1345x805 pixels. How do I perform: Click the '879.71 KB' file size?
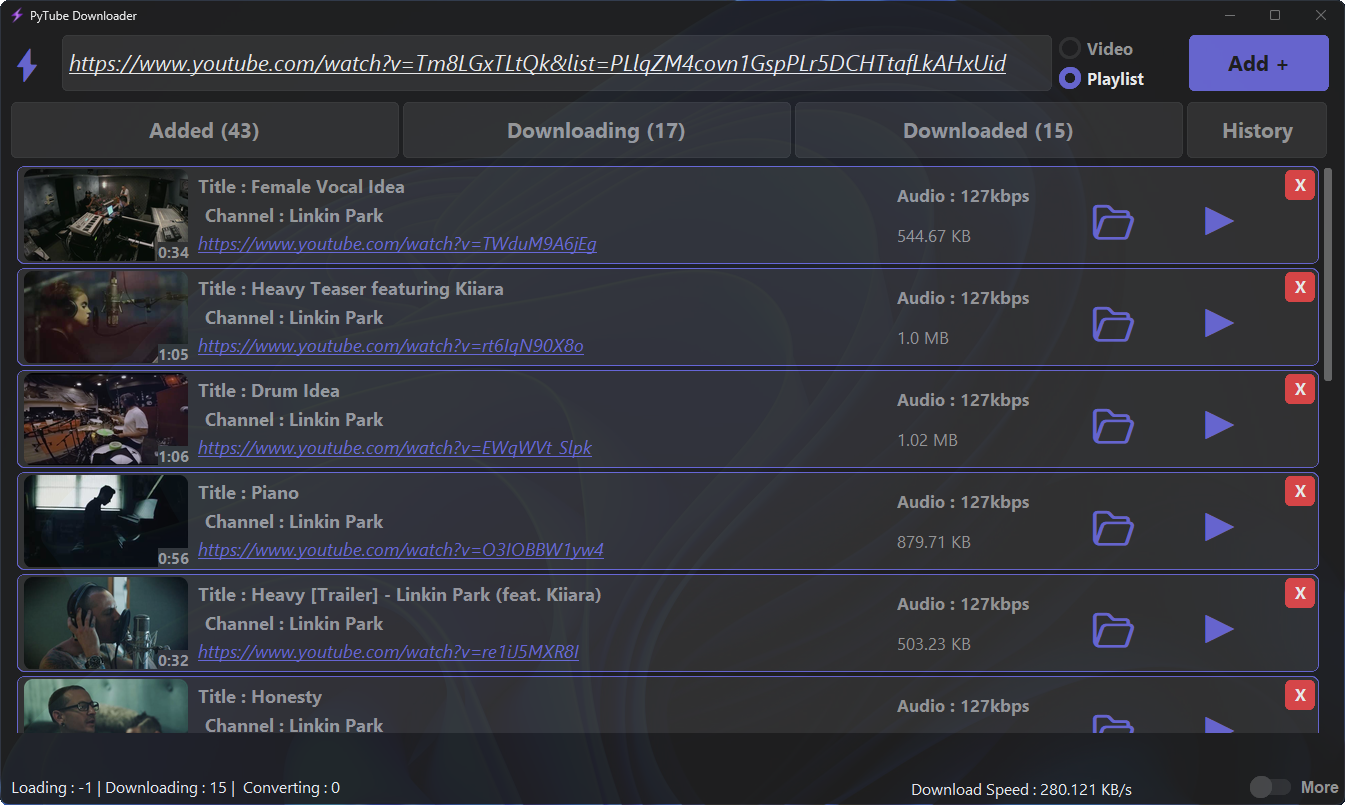tap(934, 542)
